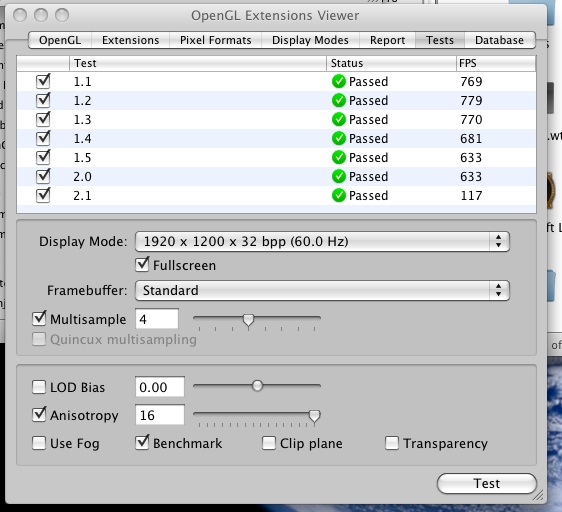The width and height of the screenshot is (562, 512).
Task: Uncheck the test 1.1 checkbox
Action: 43,81
